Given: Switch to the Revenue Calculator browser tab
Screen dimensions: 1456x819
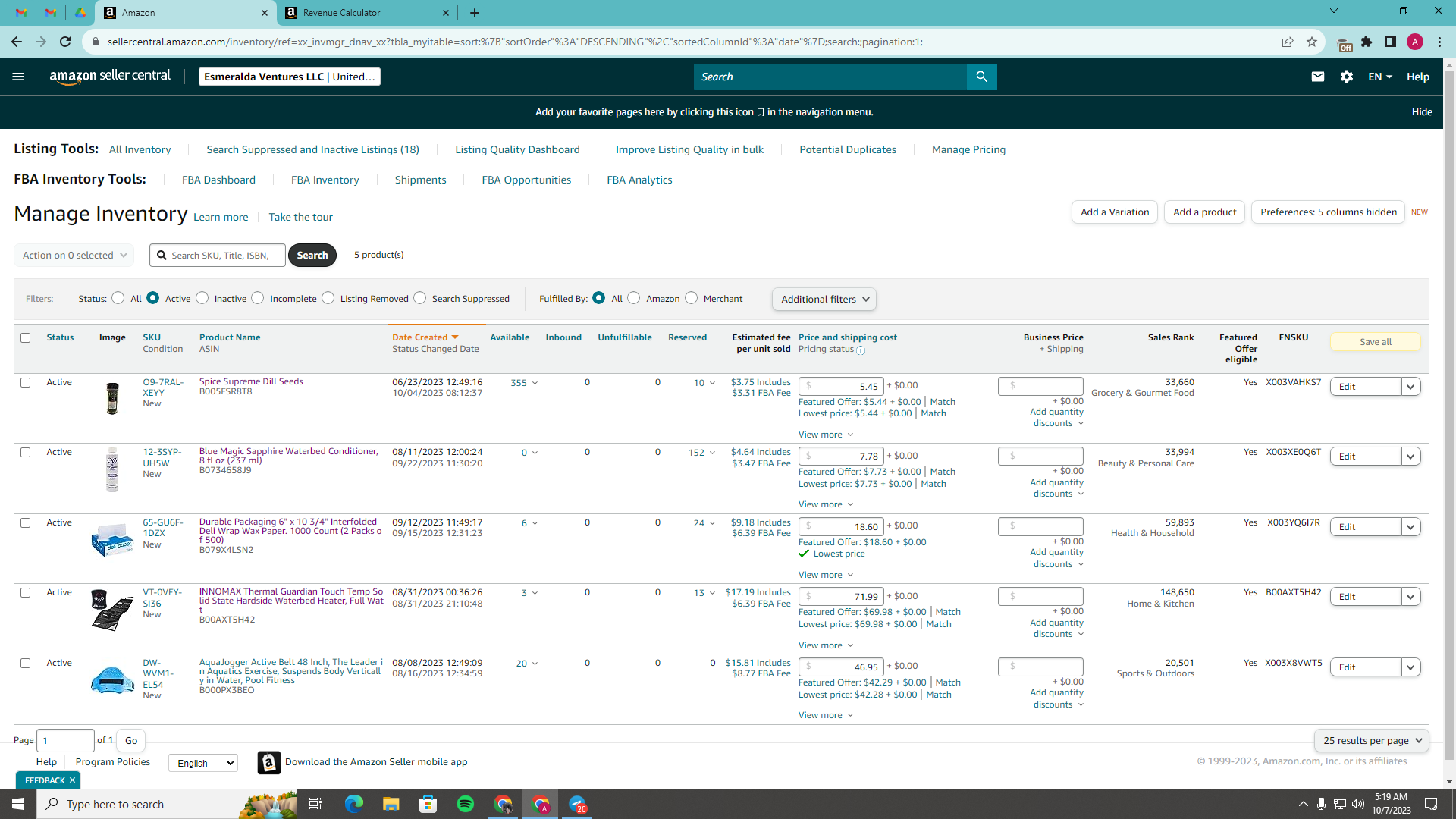Looking at the screenshot, I should [368, 13].
